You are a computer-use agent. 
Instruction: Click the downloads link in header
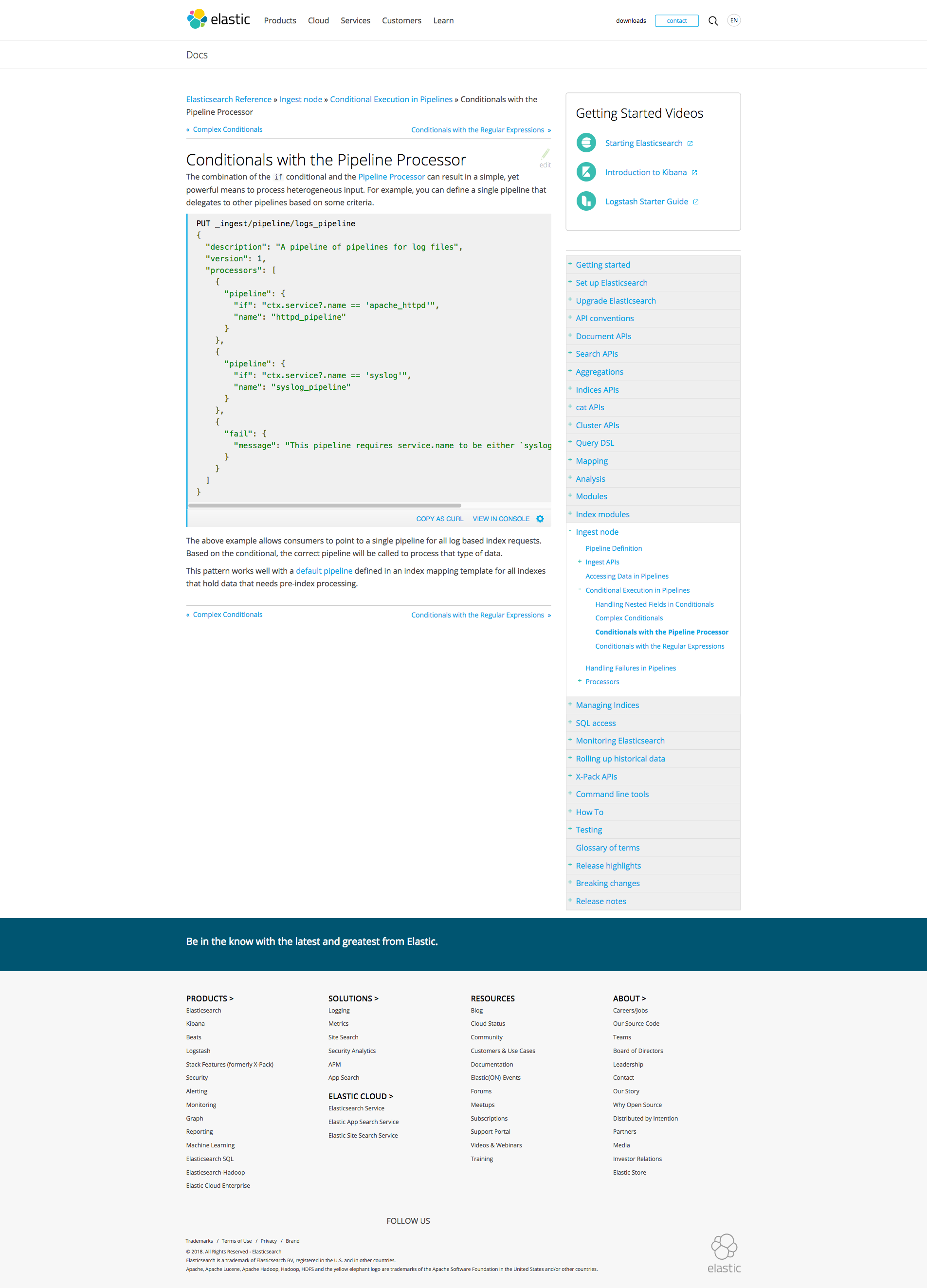click(x=631, y=21)
